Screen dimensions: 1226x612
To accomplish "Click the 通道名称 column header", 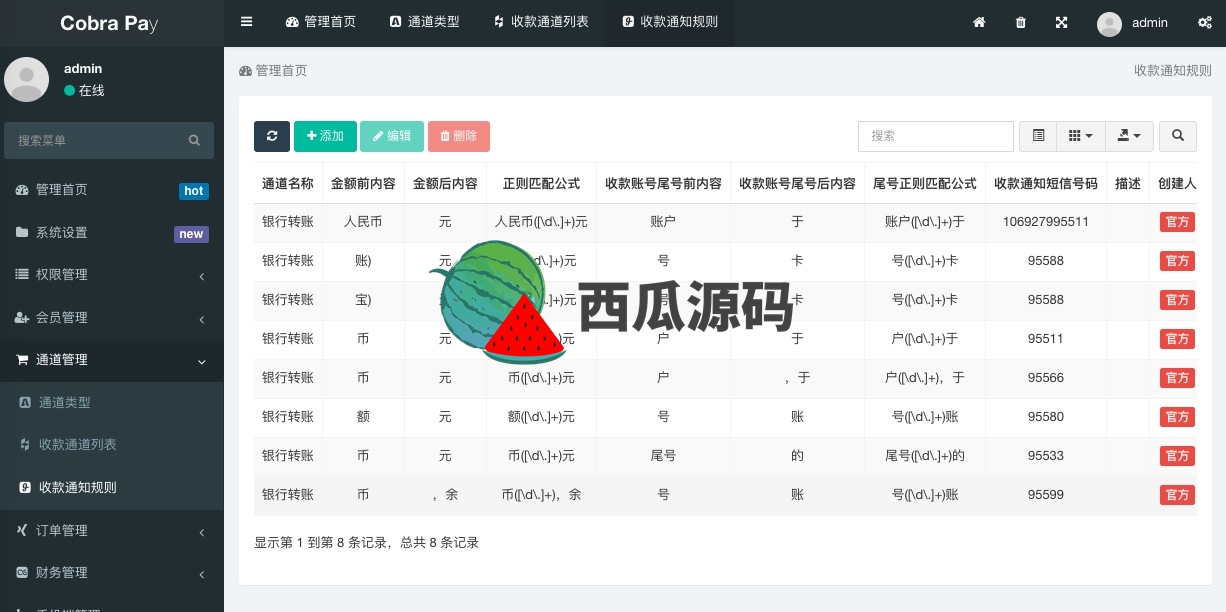I will coord(288,184).
